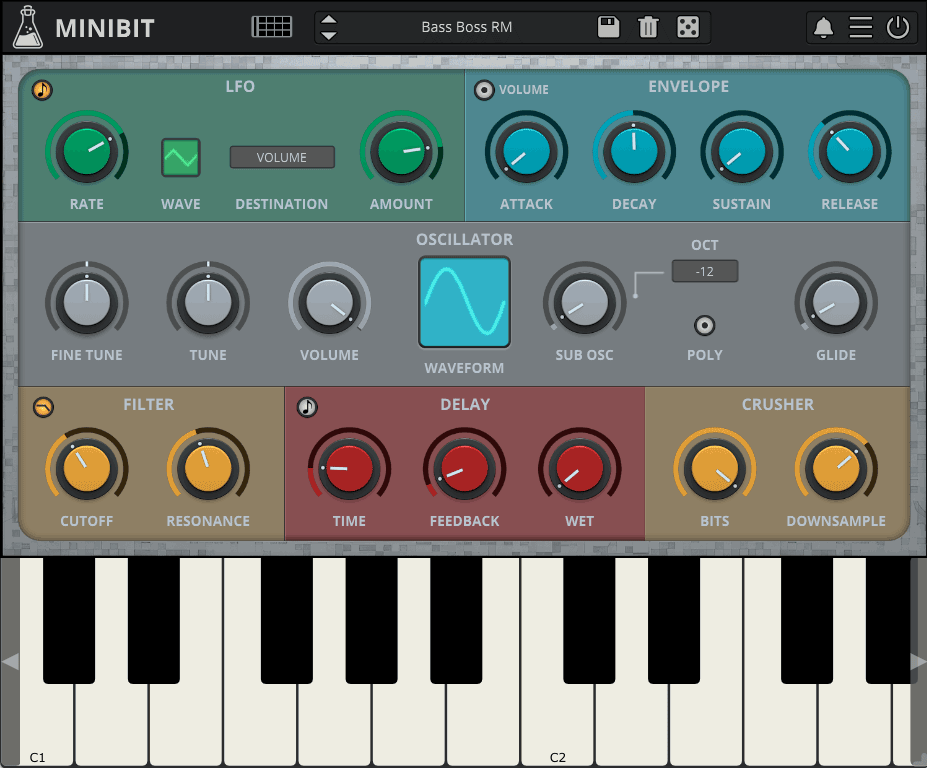Select the oscillator sine Waveform display
The height and width of the screenshot is (768, 927).
point(464,302)
